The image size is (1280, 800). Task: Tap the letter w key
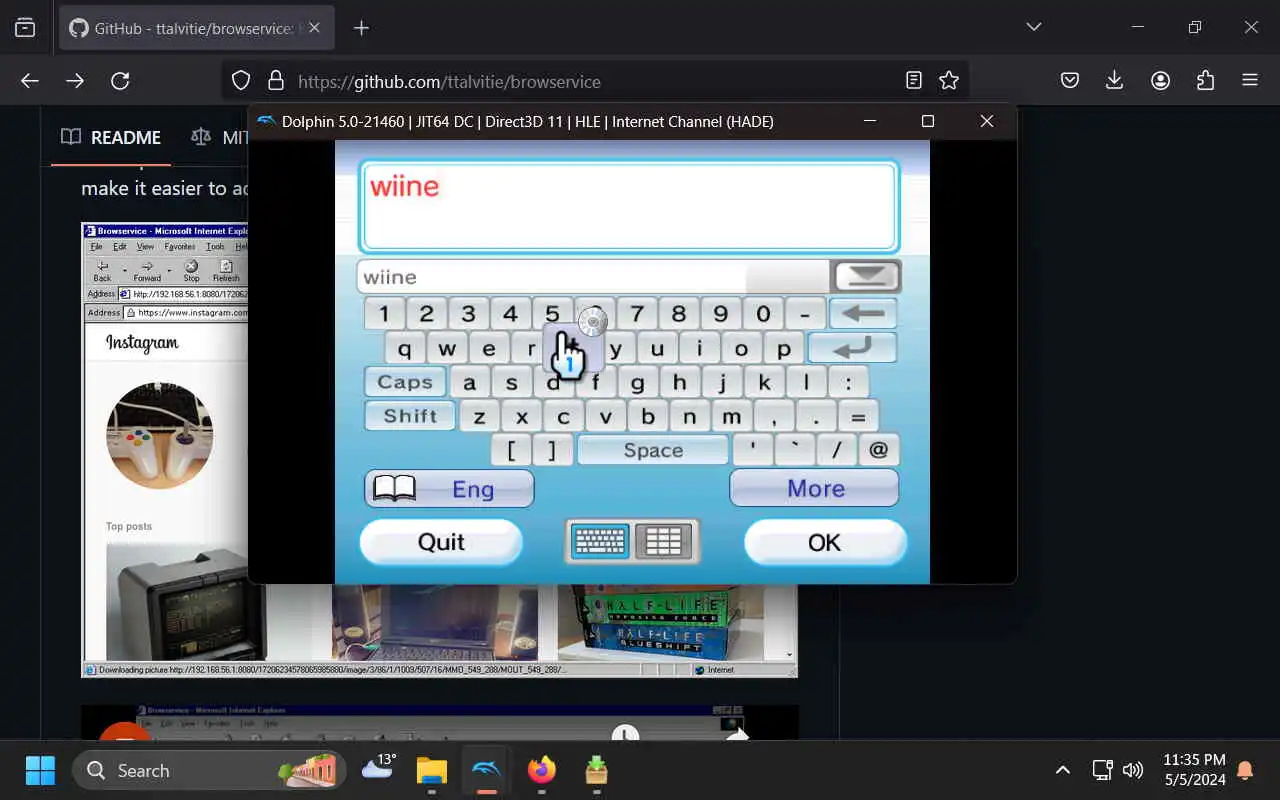(447, 348)
